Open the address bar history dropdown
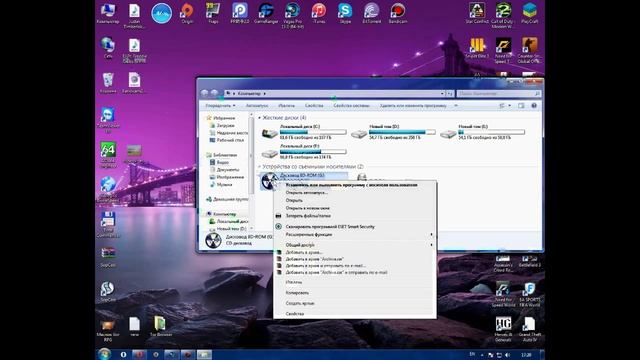Image resolution: width=640 pixels, height=360 pixels. coord(442,93)
